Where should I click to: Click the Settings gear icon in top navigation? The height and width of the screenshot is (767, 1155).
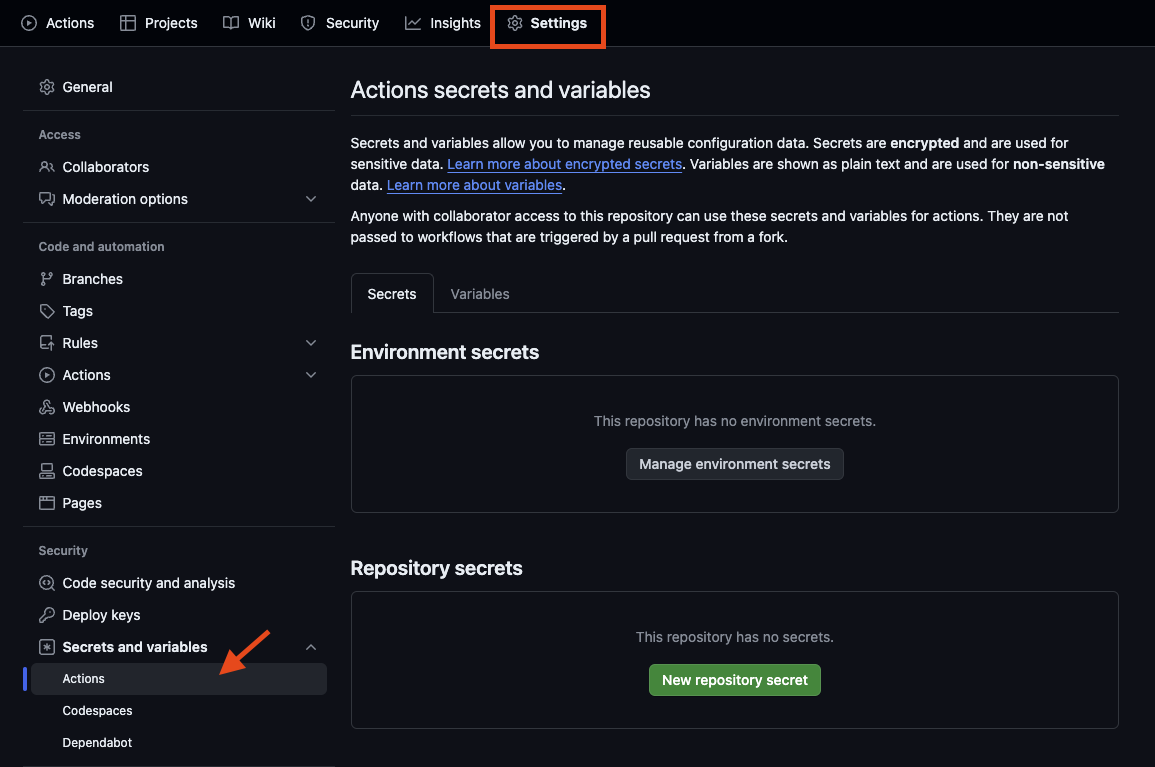[x=514, y=22]
